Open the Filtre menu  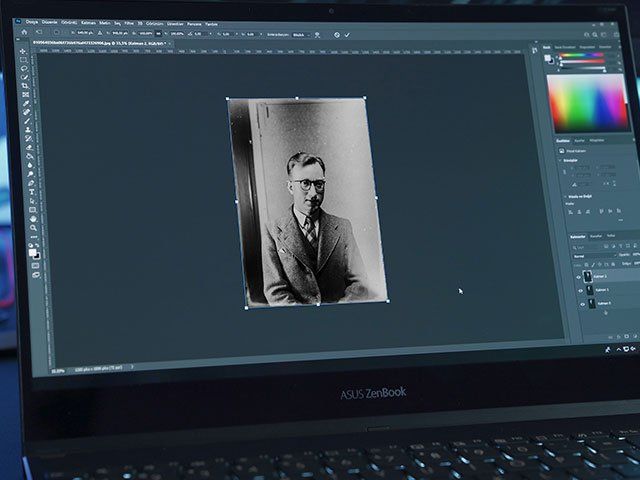[129, 23]
